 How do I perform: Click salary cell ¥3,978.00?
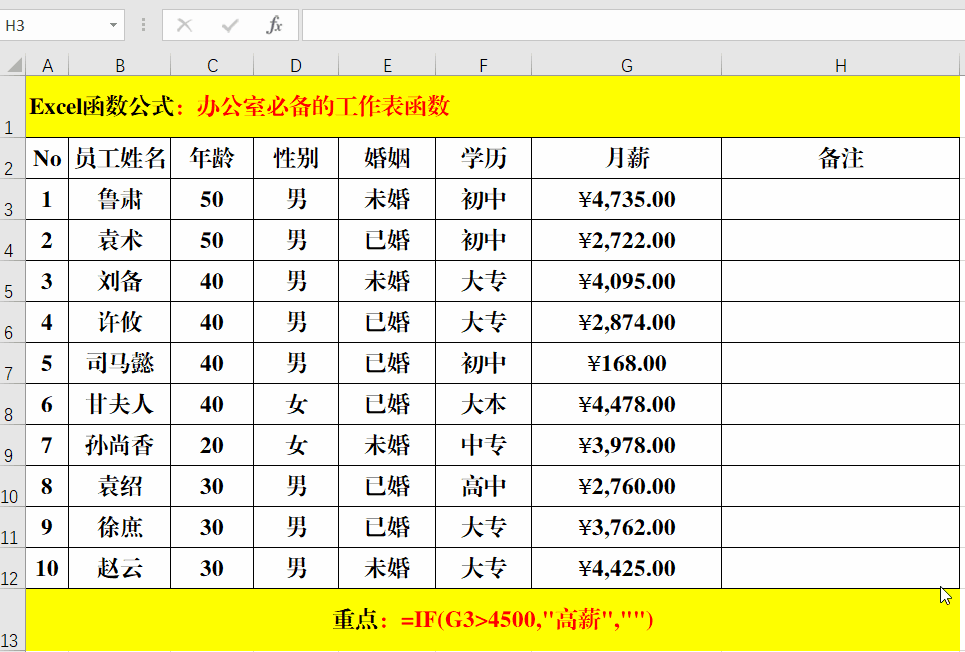coord(627,445)
